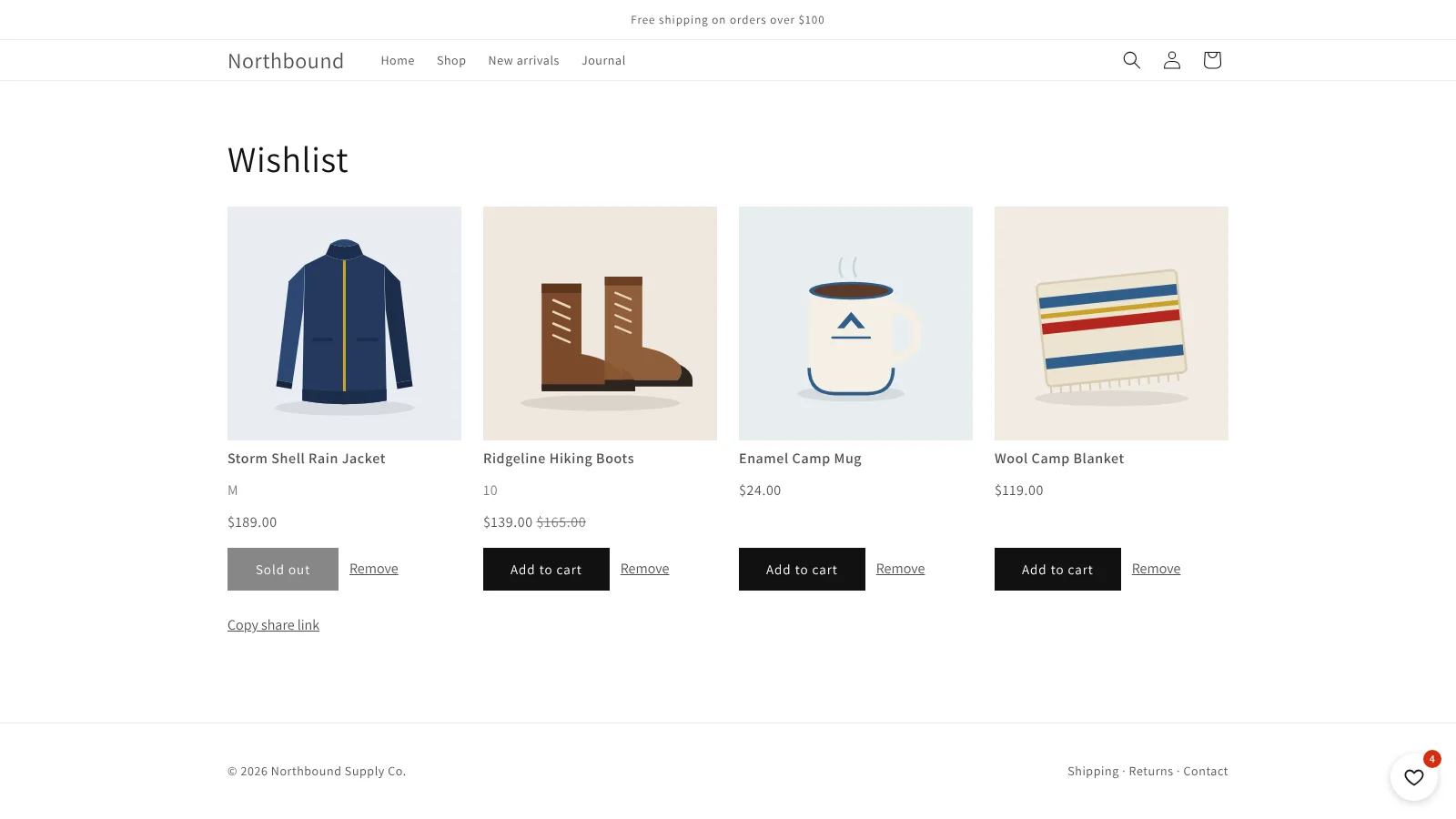This screenshot has width=1456, height=819.
Task: Click the free shipping announcement text
Action: 728,20
